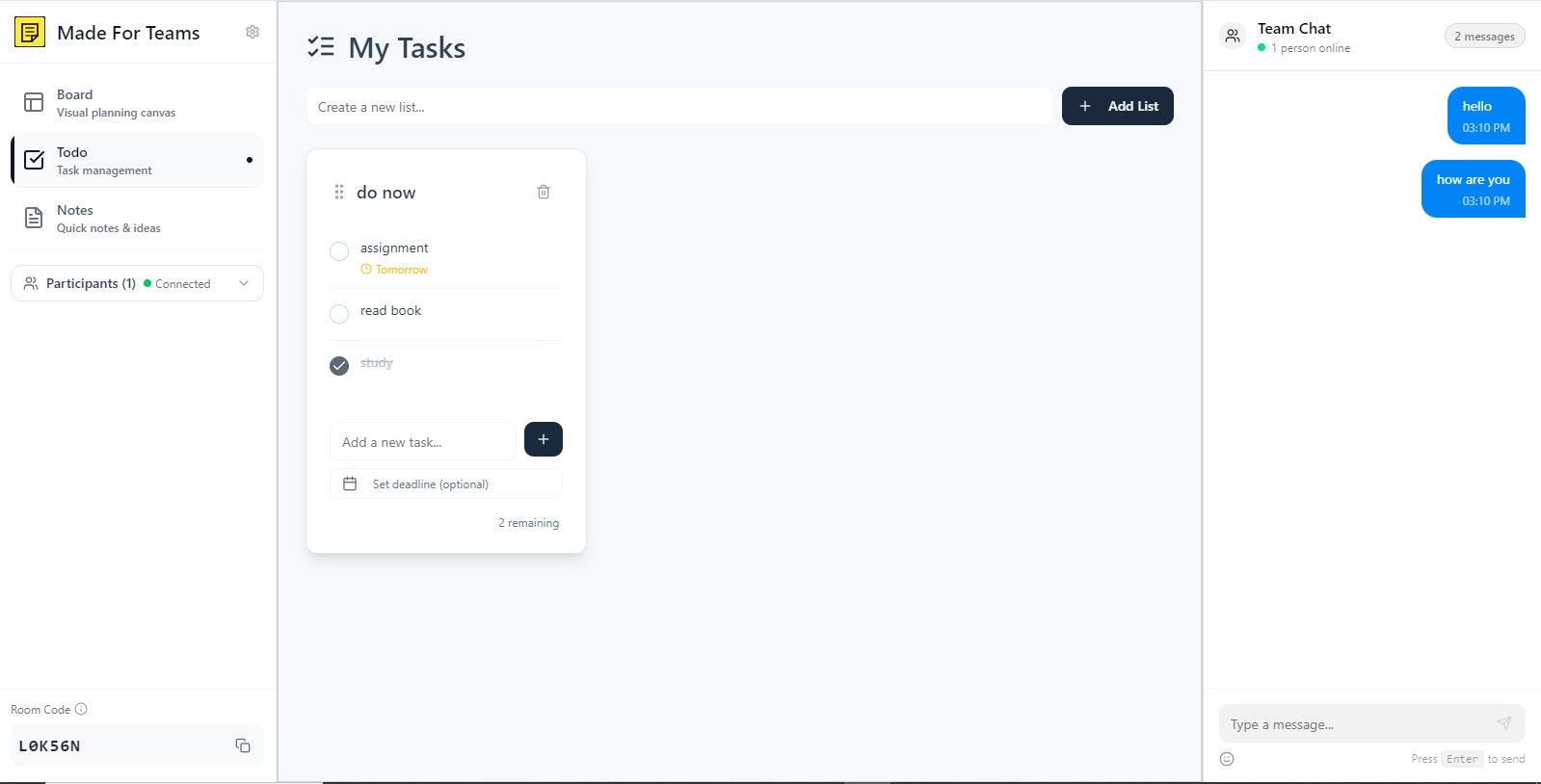Image resolution: width=1541 pixels, height=784 pixels.
Task: Click the Room Code info icon
Action: coord(81,709)
